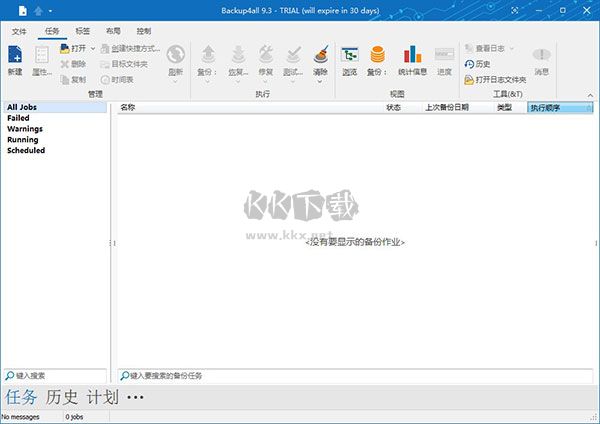The height and width of the screenshot is (424, 600).
Task: Click 历史 (History) in tools group
Action: click(478, 64)
